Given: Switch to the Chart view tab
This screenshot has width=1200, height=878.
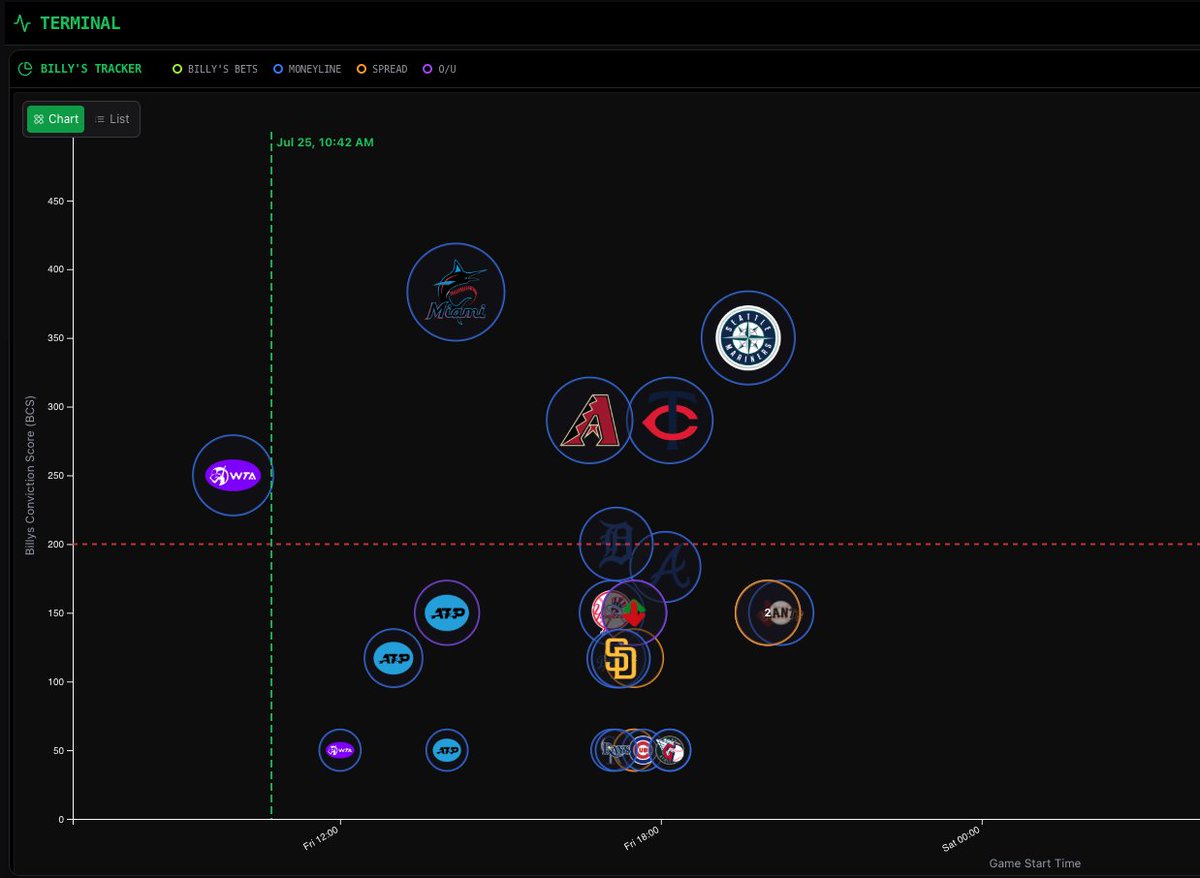Looking at the screenshot, I should coord(55,118).
